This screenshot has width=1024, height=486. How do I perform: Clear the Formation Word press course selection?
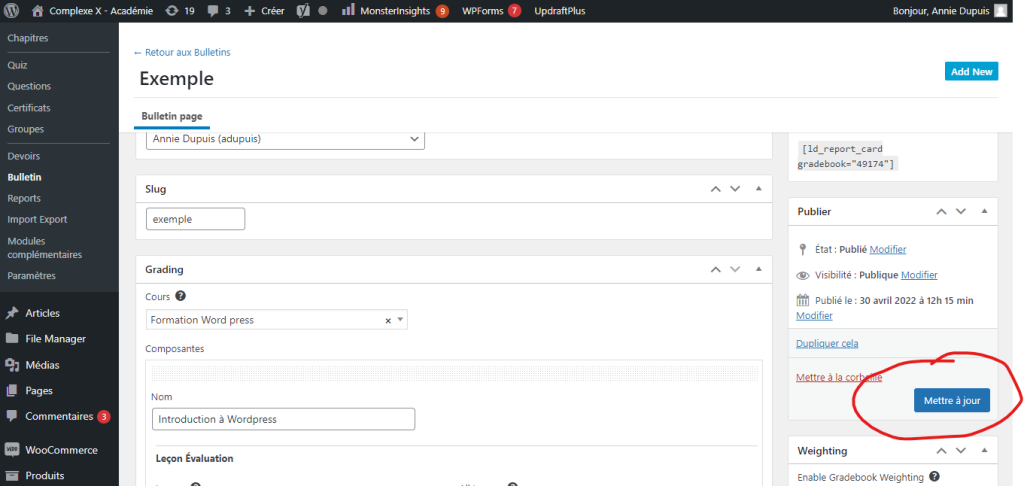click(x=388, y=320)
